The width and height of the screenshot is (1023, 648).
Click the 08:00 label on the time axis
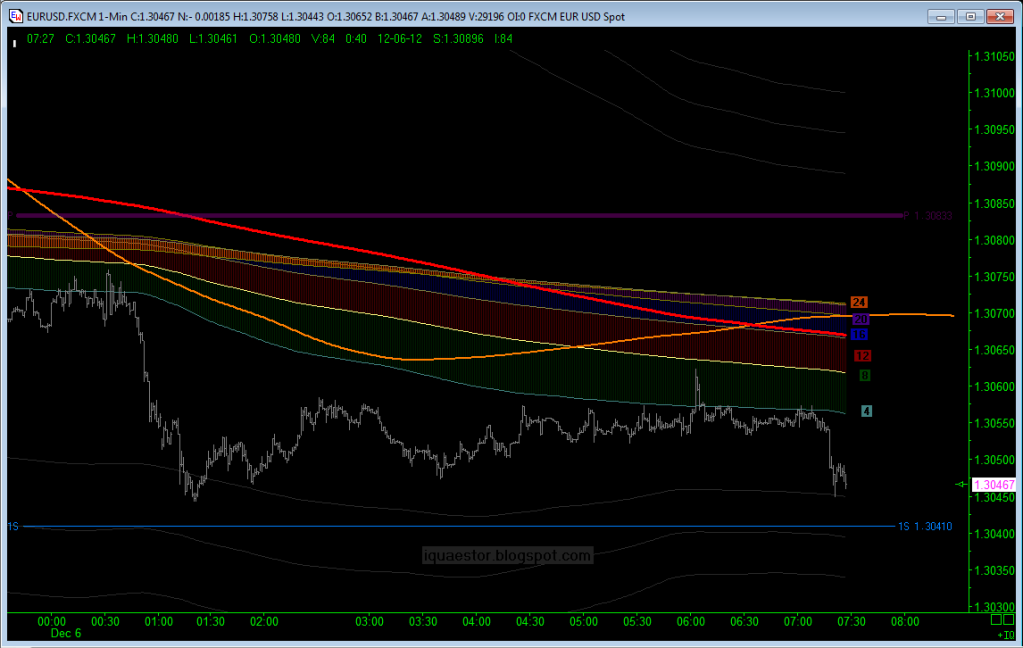click(904, 622)
